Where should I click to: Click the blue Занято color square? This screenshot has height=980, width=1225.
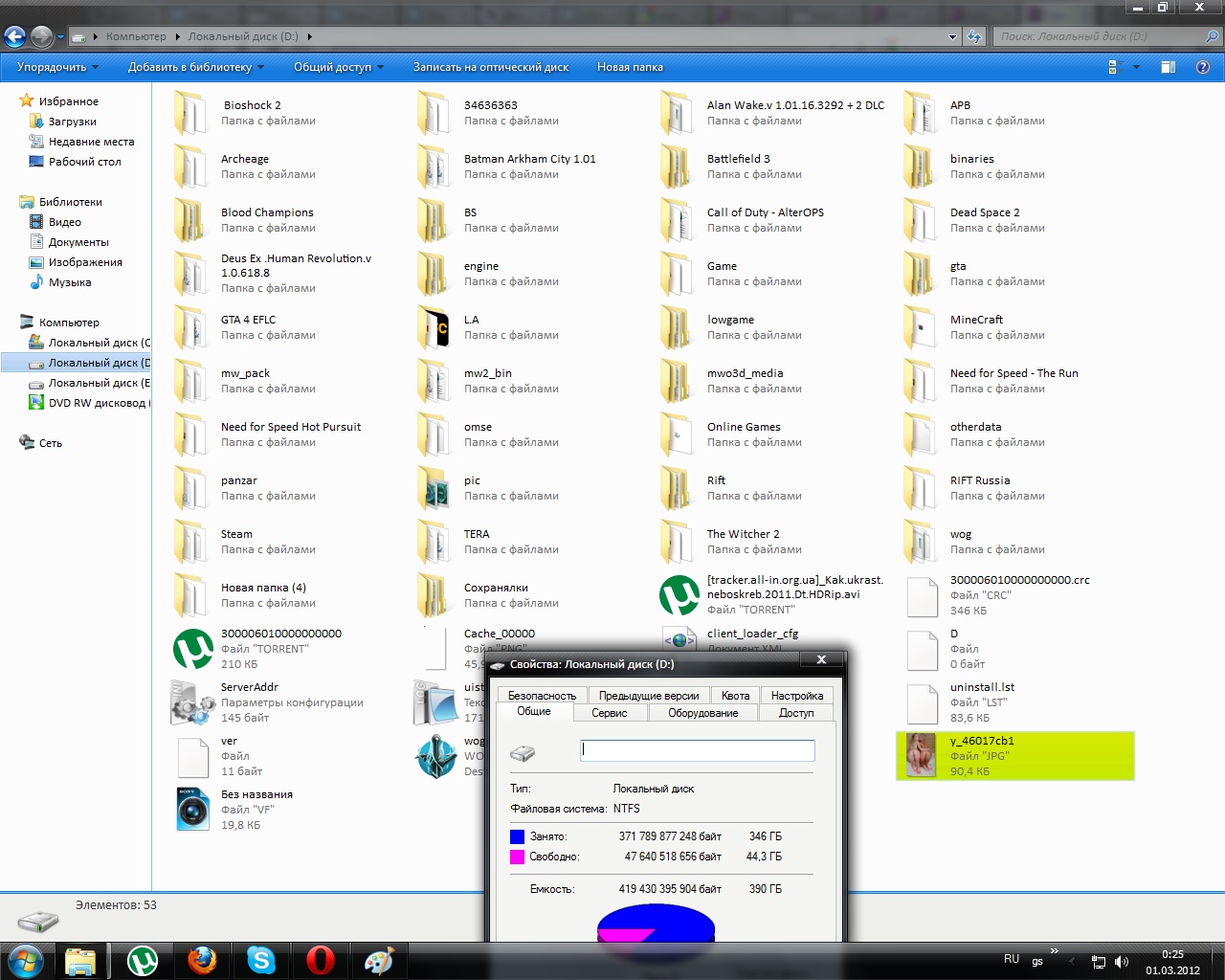click(x=517, y=836)
